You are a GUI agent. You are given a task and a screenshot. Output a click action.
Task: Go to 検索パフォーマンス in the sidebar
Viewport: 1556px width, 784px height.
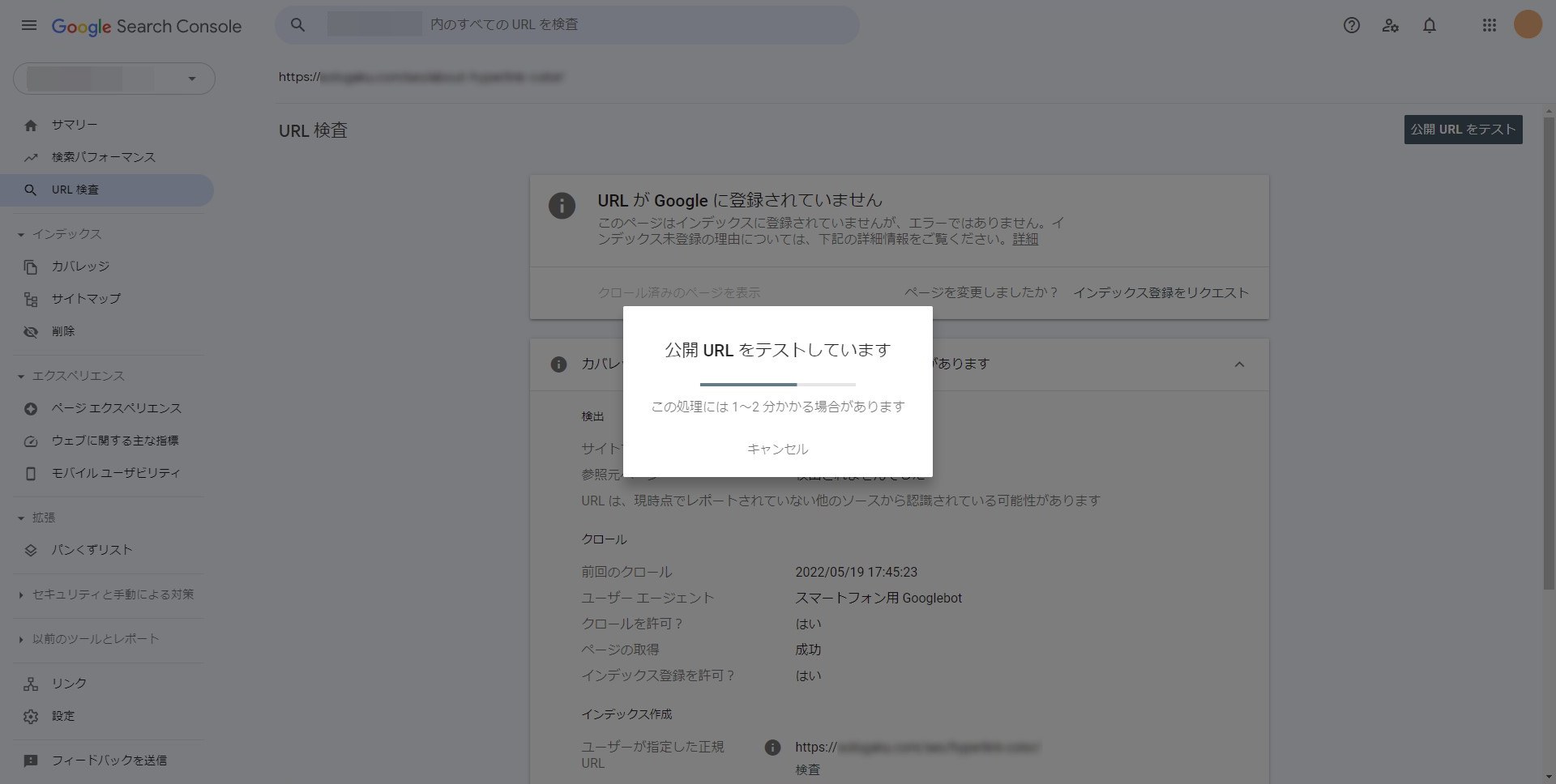tap(103, 157)
